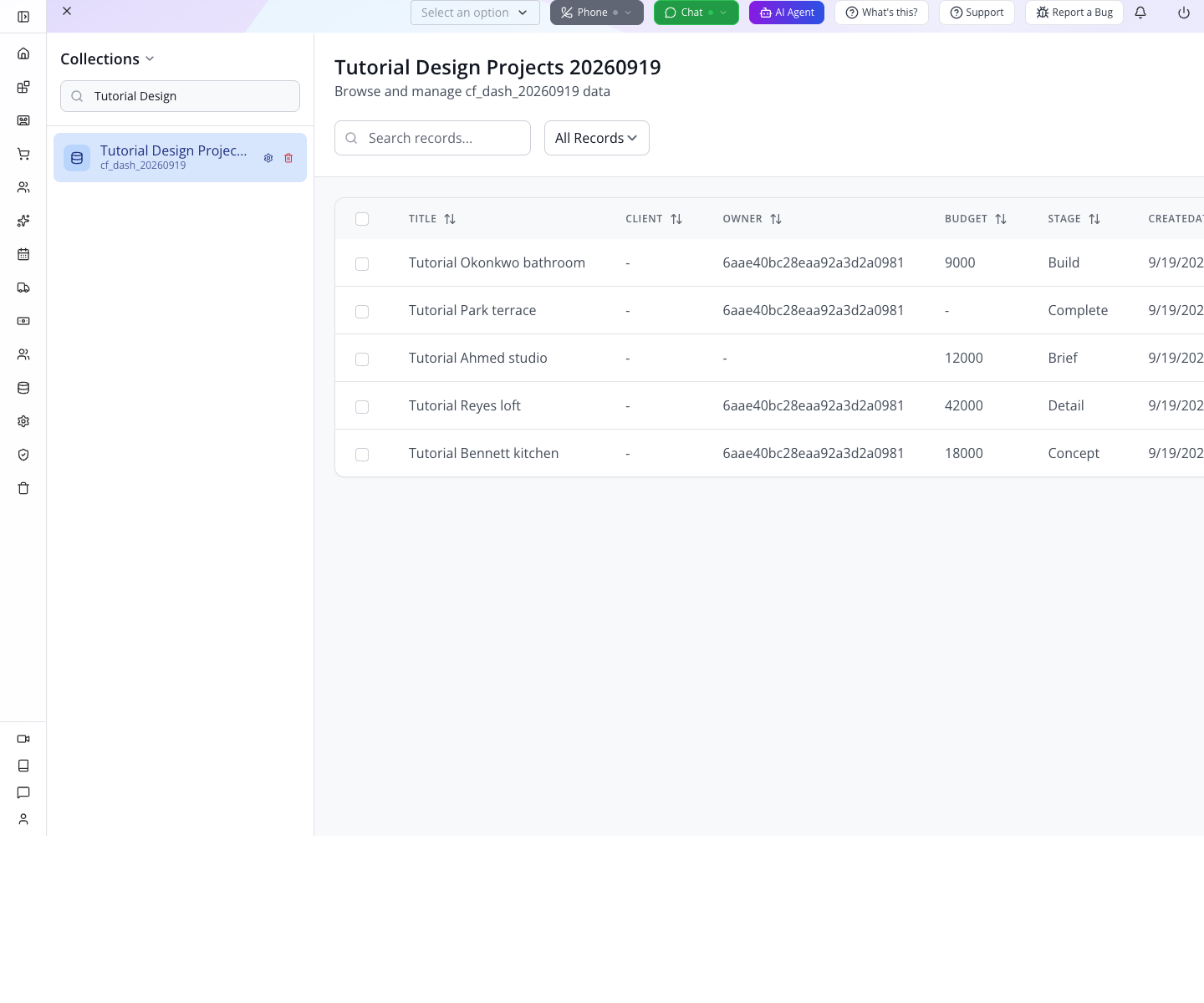The image size is (1204, 1003).
Task: Open the delivery truck sidebar icon
Action: coord(23,288)
